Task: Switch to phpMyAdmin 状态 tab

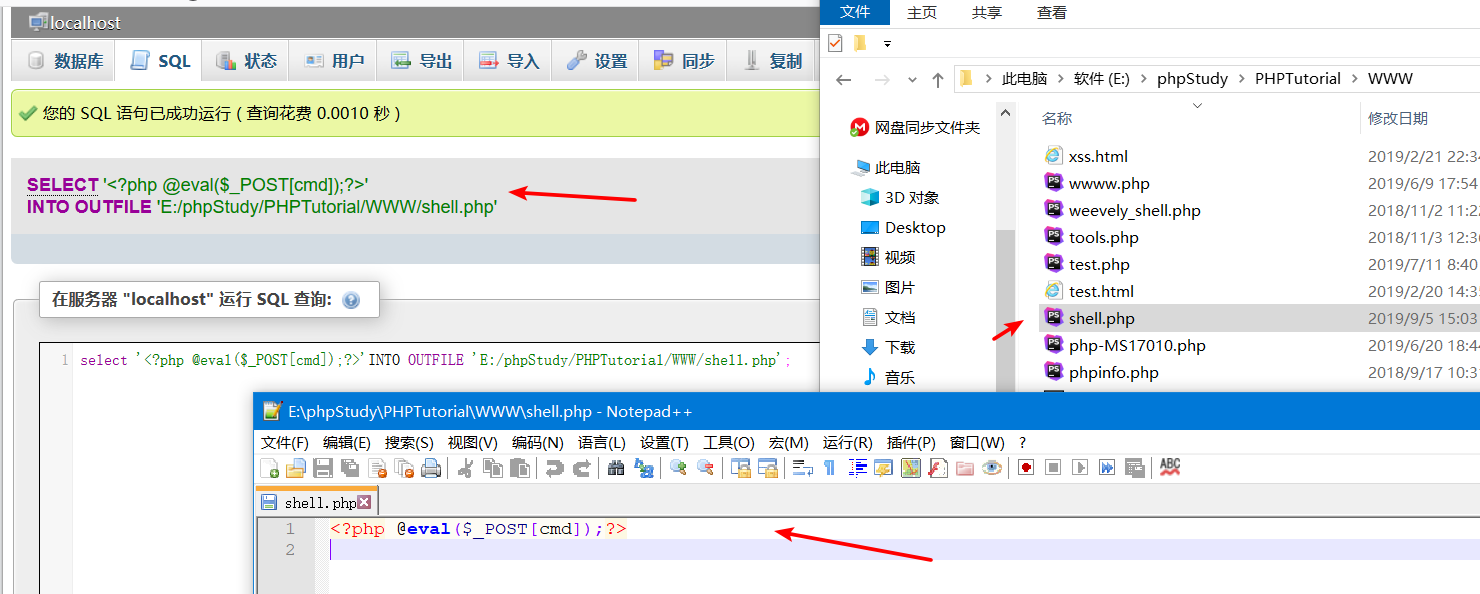Action: pyautogui.click(x=247, y=61)
